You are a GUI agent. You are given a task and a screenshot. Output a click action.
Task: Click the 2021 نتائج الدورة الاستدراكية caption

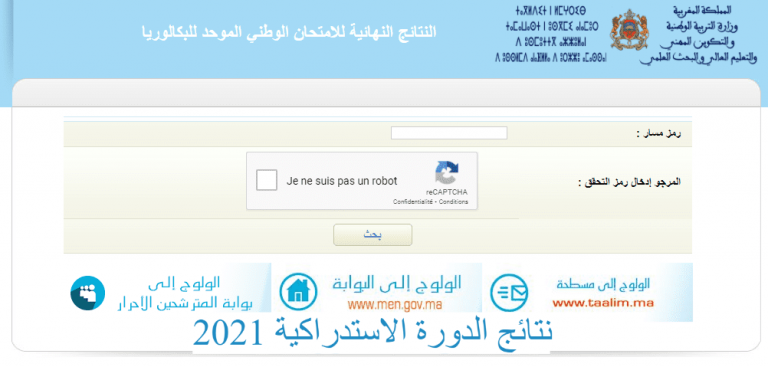click(x=372, y=333)
